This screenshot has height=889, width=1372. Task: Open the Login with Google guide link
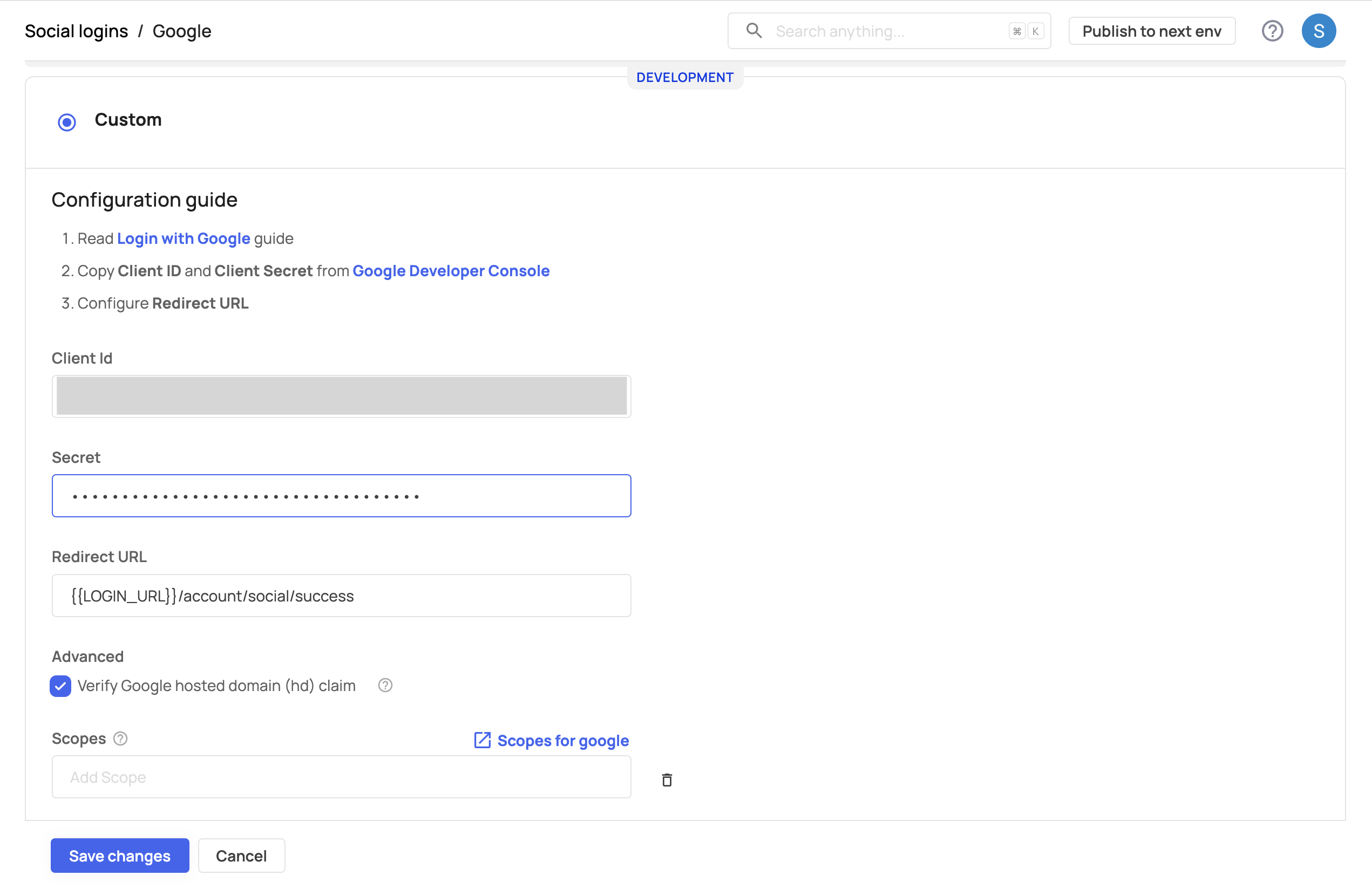(184, 238)
